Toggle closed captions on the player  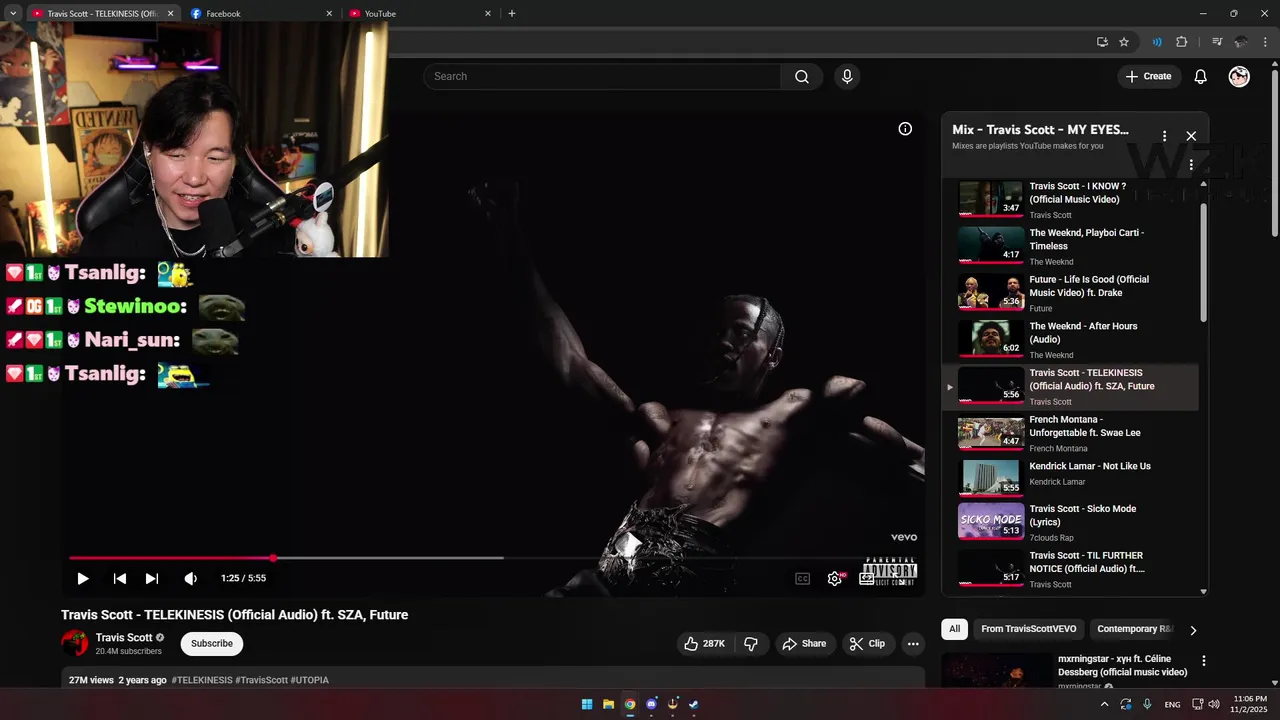[802, 578]
